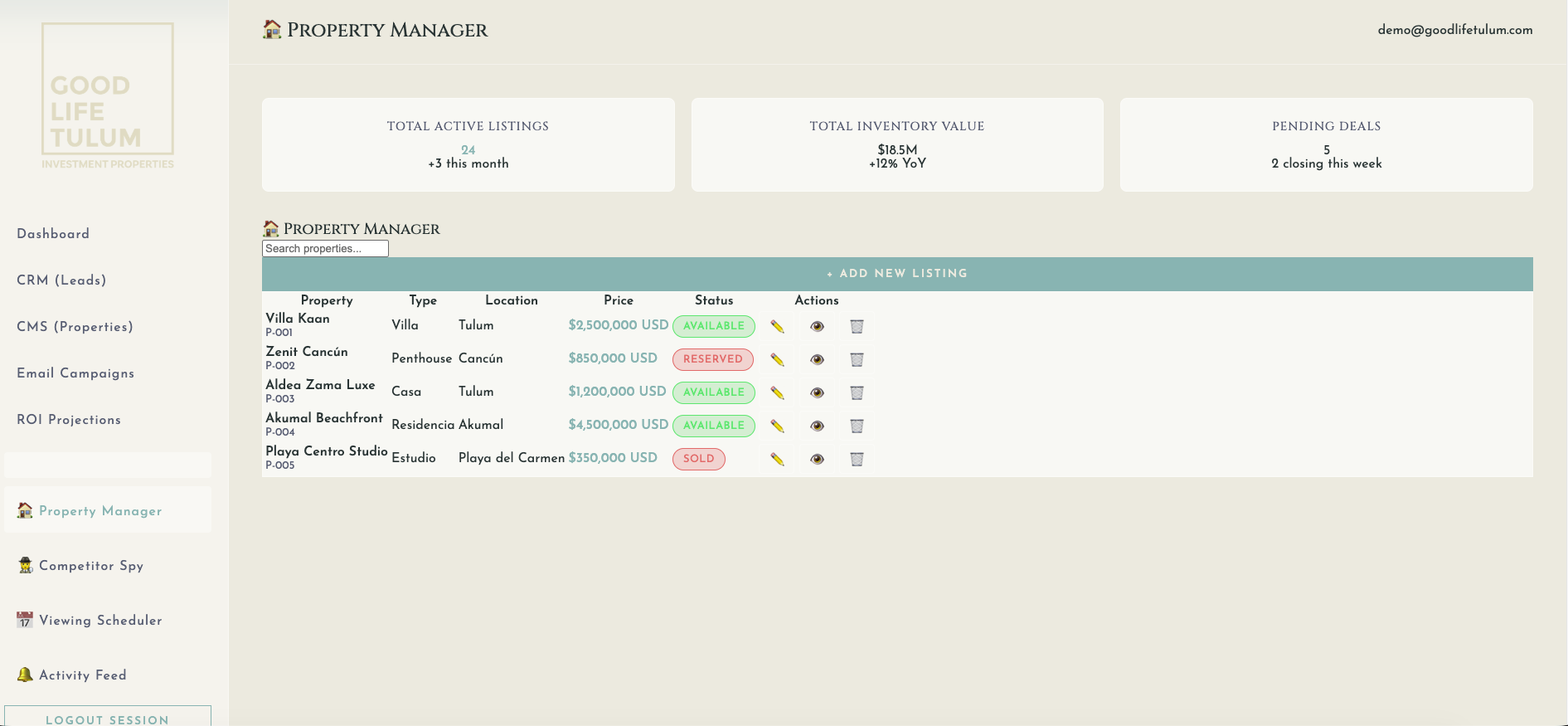
Task: Click the trash delete icon for Villa Kaan
Action: pyautogui.click(x=857, y=326)
